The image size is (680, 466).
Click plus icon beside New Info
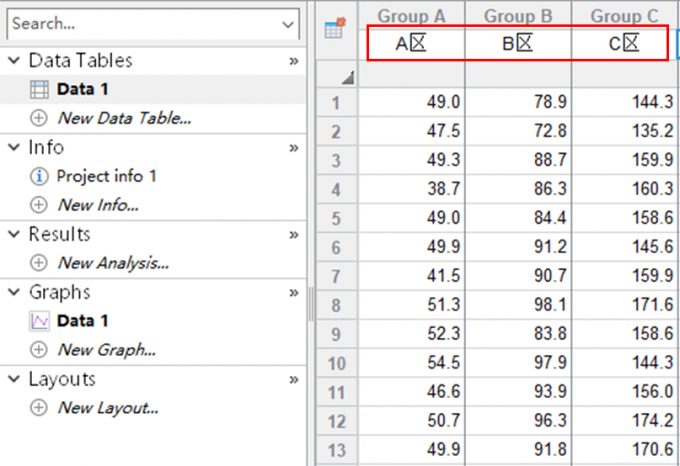pyautogui.click(x=40, y=205)
